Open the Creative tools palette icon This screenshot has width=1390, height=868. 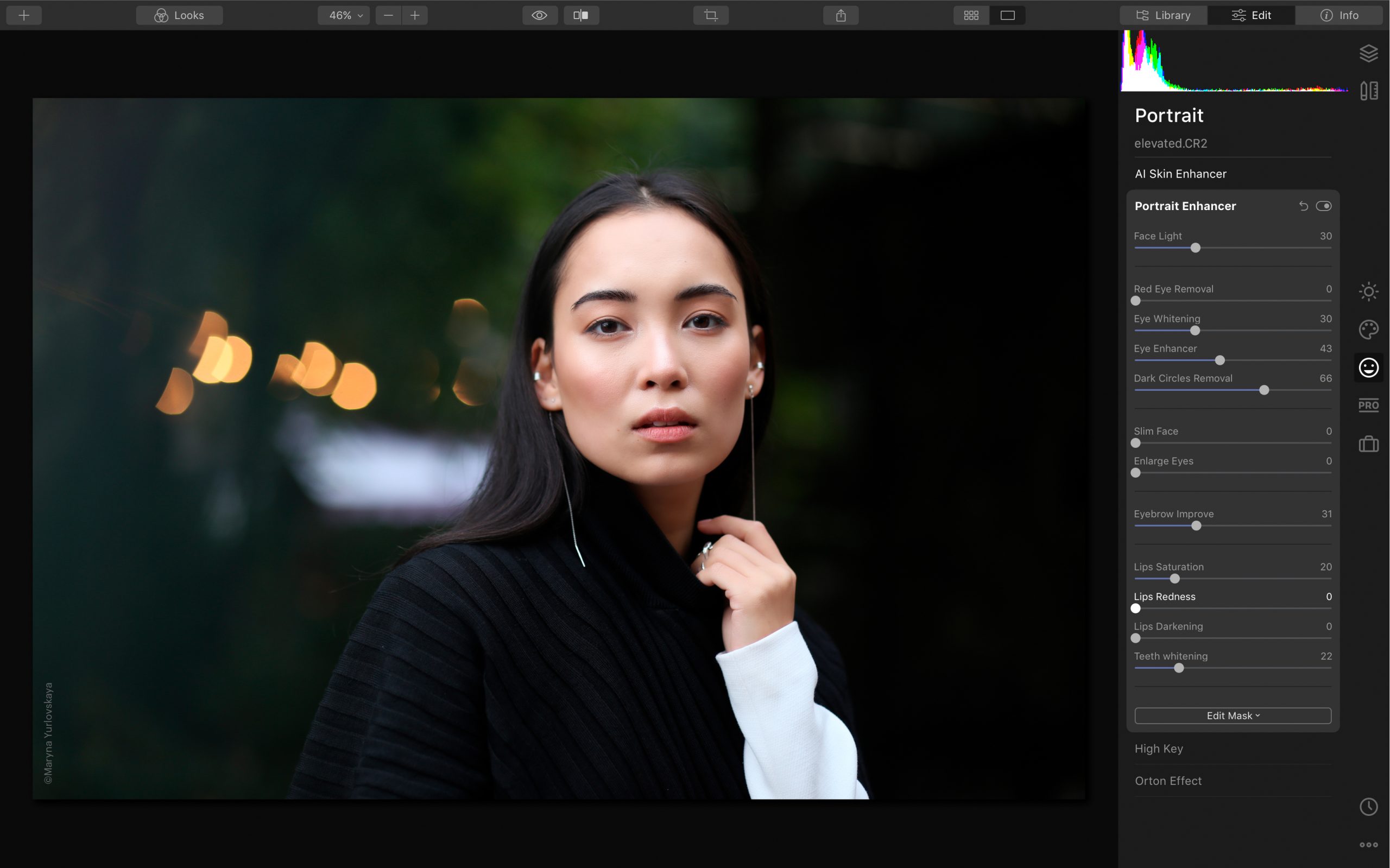1370,329
